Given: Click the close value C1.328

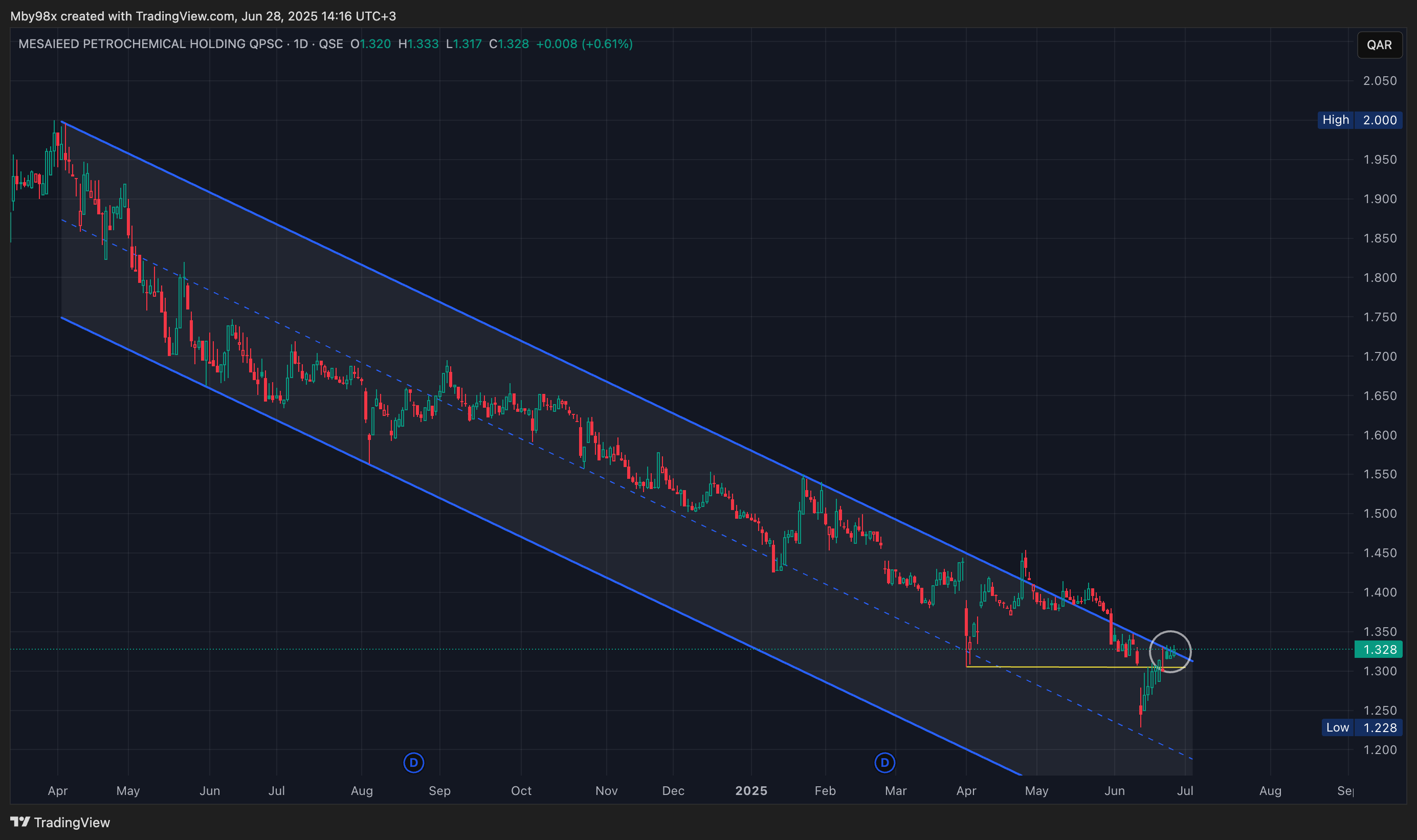Looking at the screenshot, I should (x=509, y=44).
